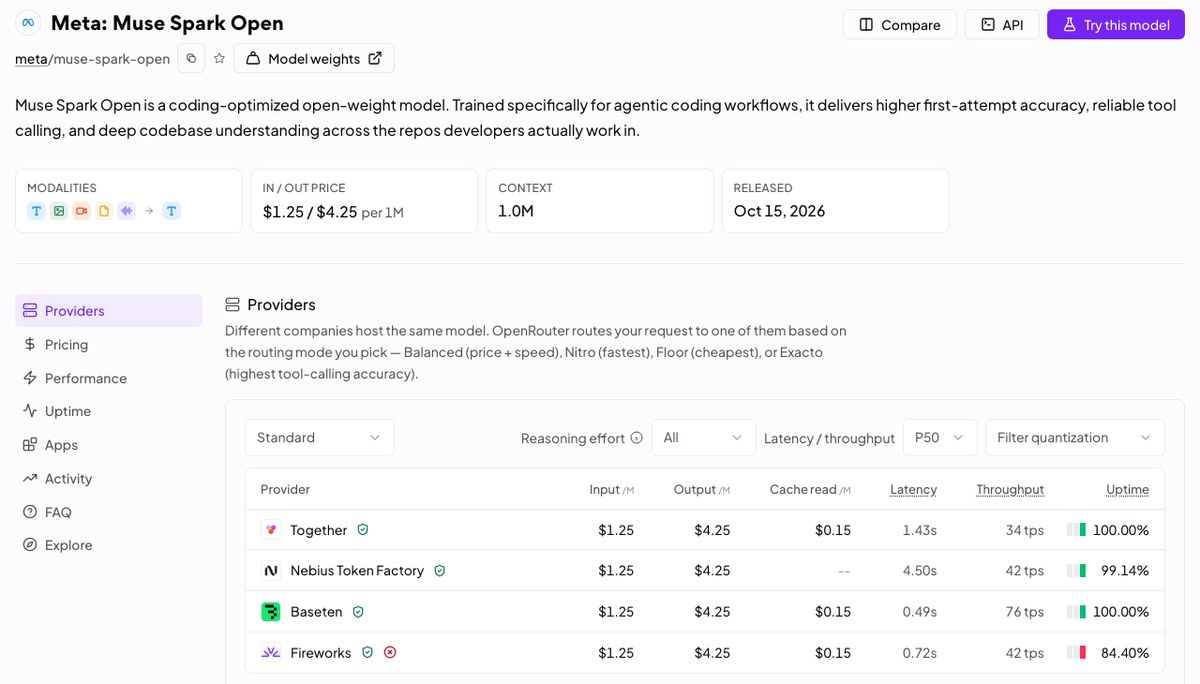Click the Compare button
1200x684 pixels.
coord(900,24)
